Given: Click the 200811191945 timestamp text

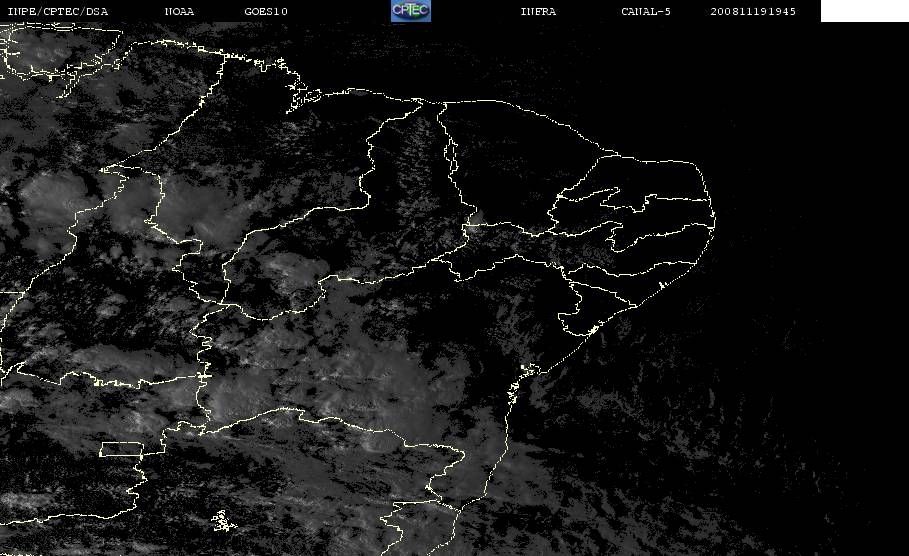Looking at the screenshot, I should [x=753, y=11].
